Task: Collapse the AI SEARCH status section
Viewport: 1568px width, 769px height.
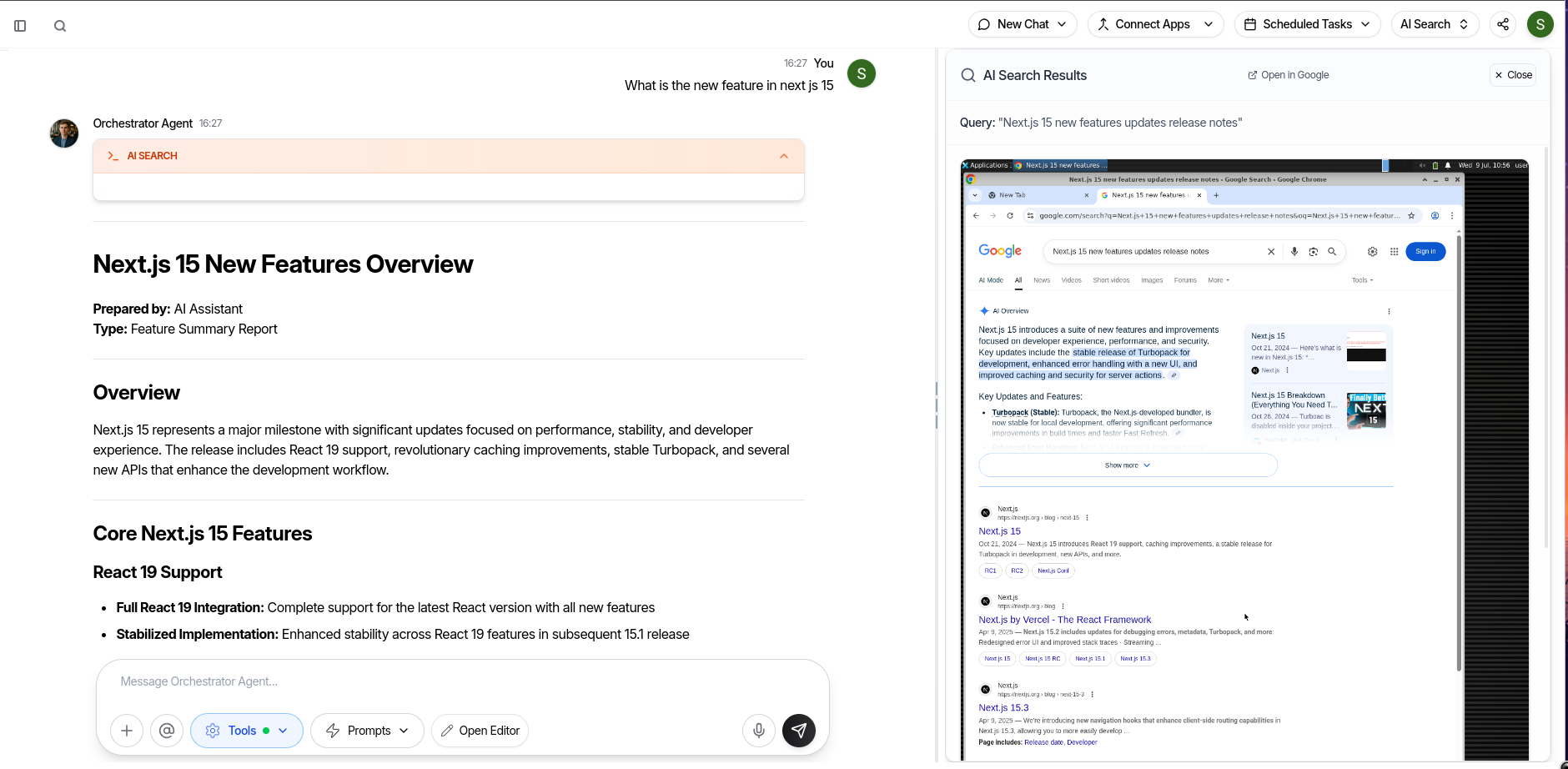Action: [782, 155]
